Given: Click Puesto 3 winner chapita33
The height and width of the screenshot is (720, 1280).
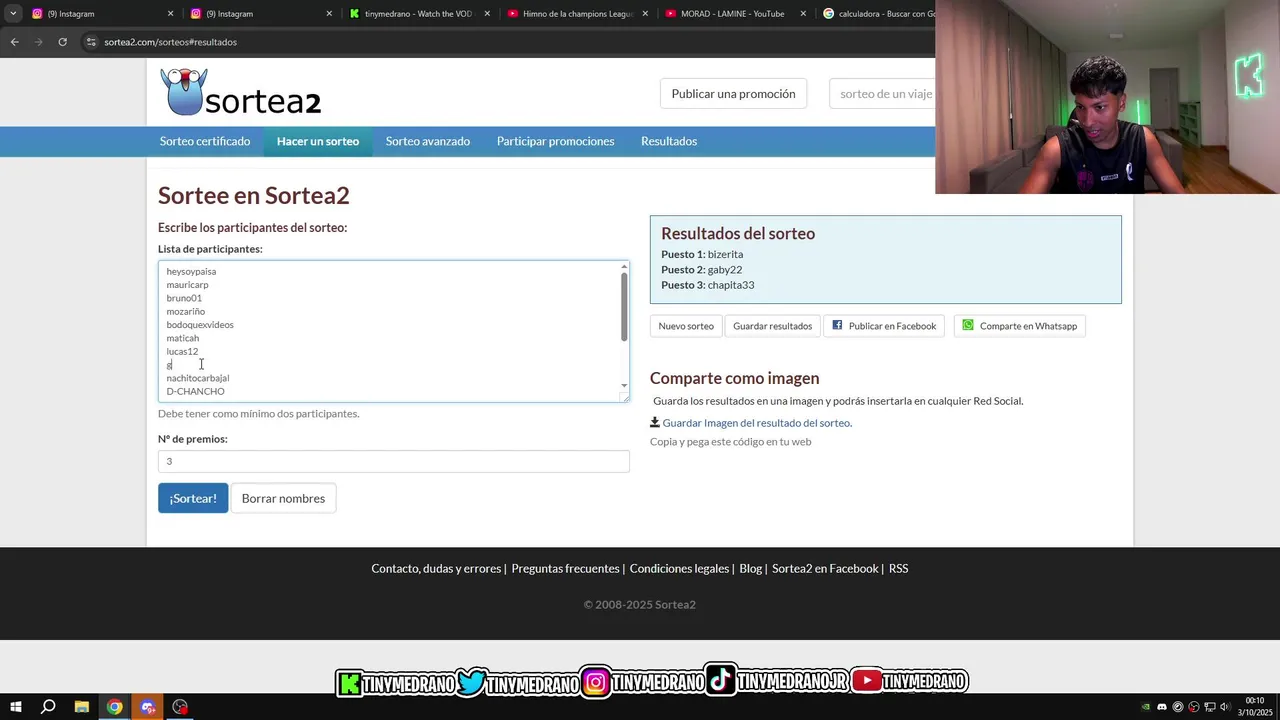Looking at the screenshot, I should pos(730,285).
